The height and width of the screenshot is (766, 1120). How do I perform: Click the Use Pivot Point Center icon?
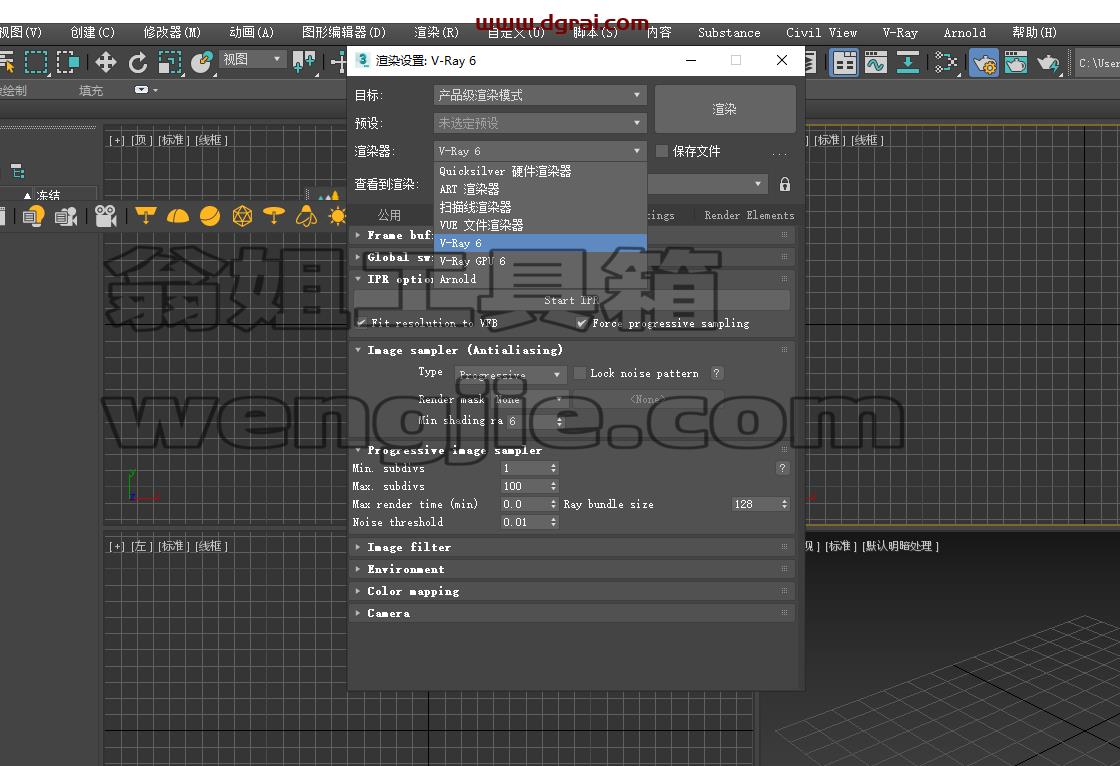pyautogui.click(x=304, y=63)
